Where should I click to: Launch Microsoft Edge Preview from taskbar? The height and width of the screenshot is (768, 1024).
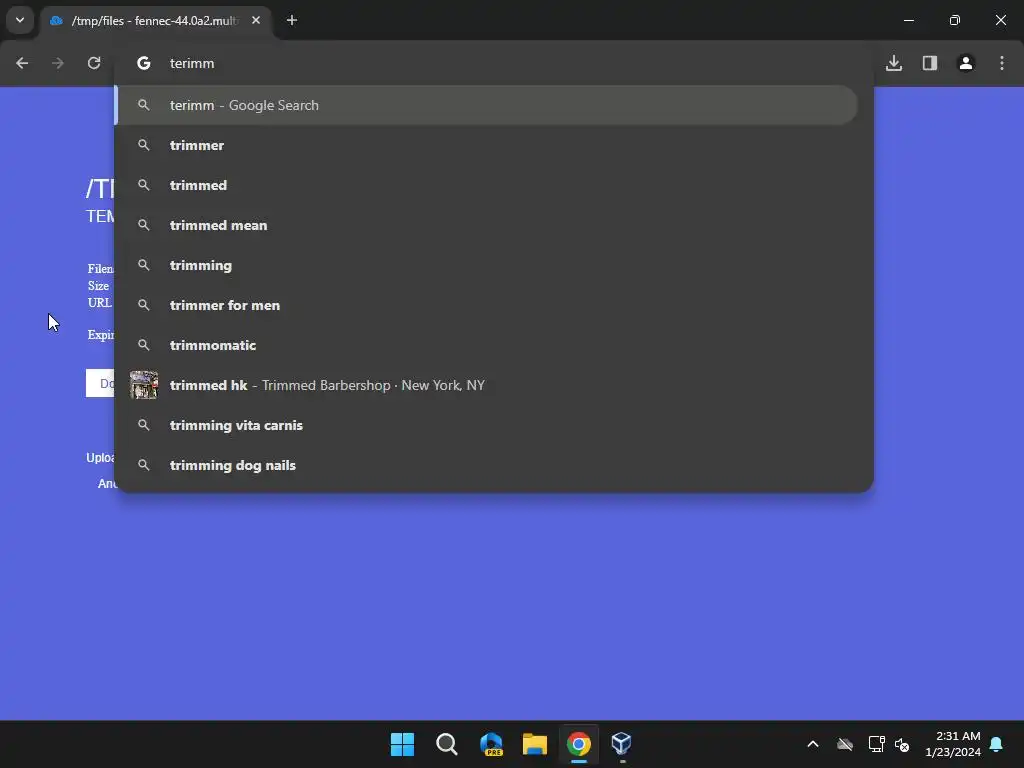[491, 744]
